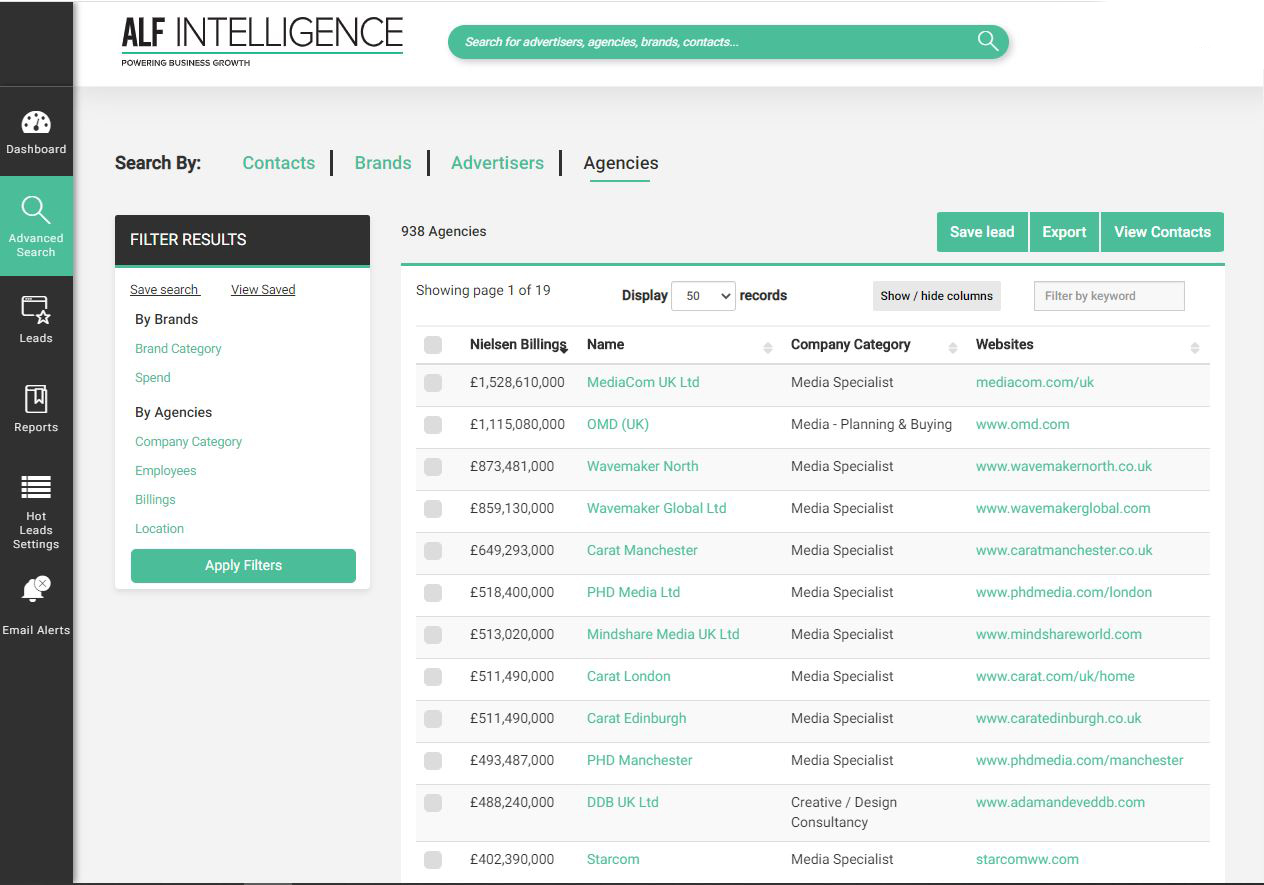Visit the mediacom.com/uk website link
The width and height of the screenshot is (1264, 885).
pyautogui.click(x=1035, y=383)
